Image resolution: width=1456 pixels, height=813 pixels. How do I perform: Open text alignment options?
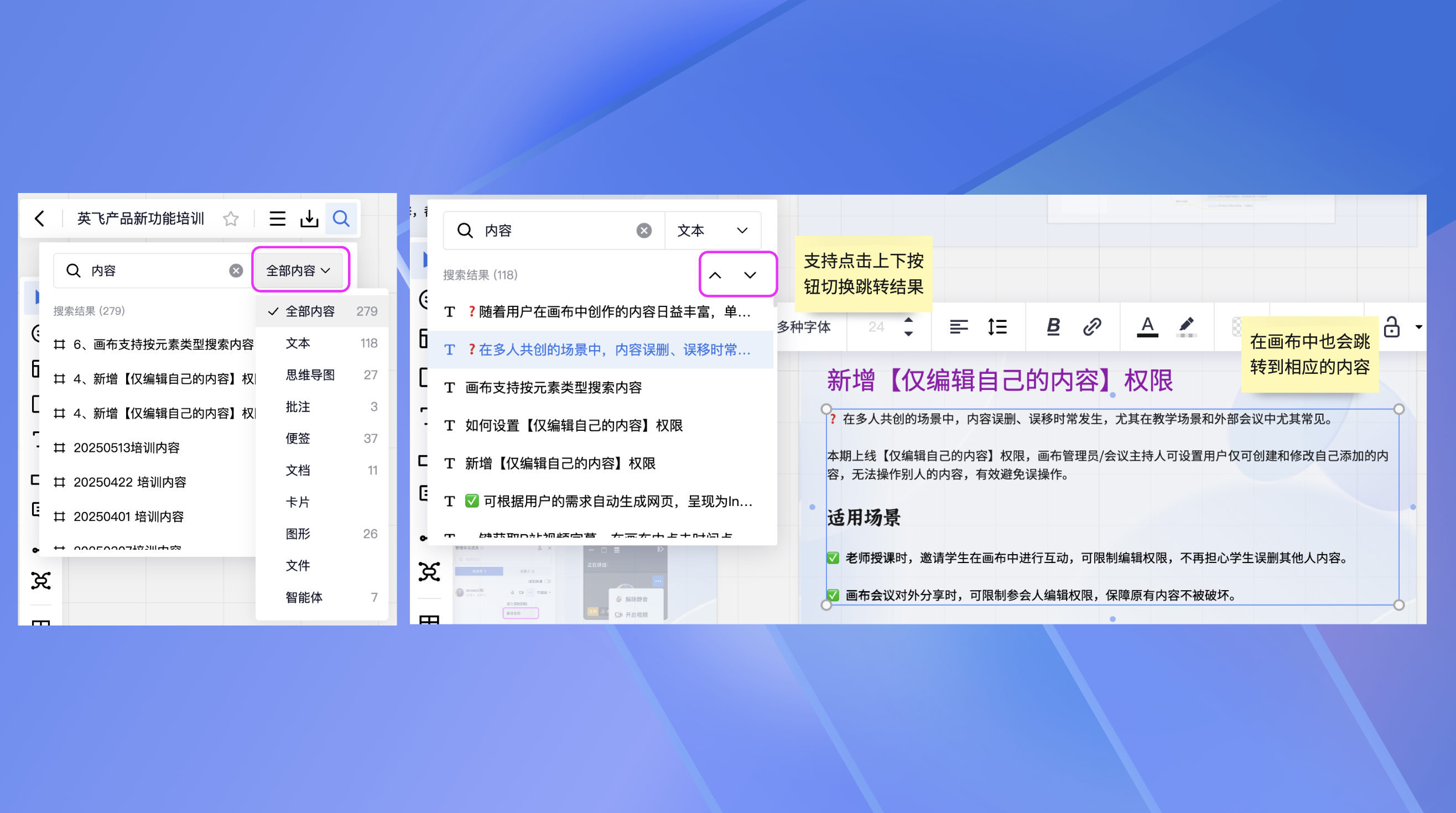959,326
